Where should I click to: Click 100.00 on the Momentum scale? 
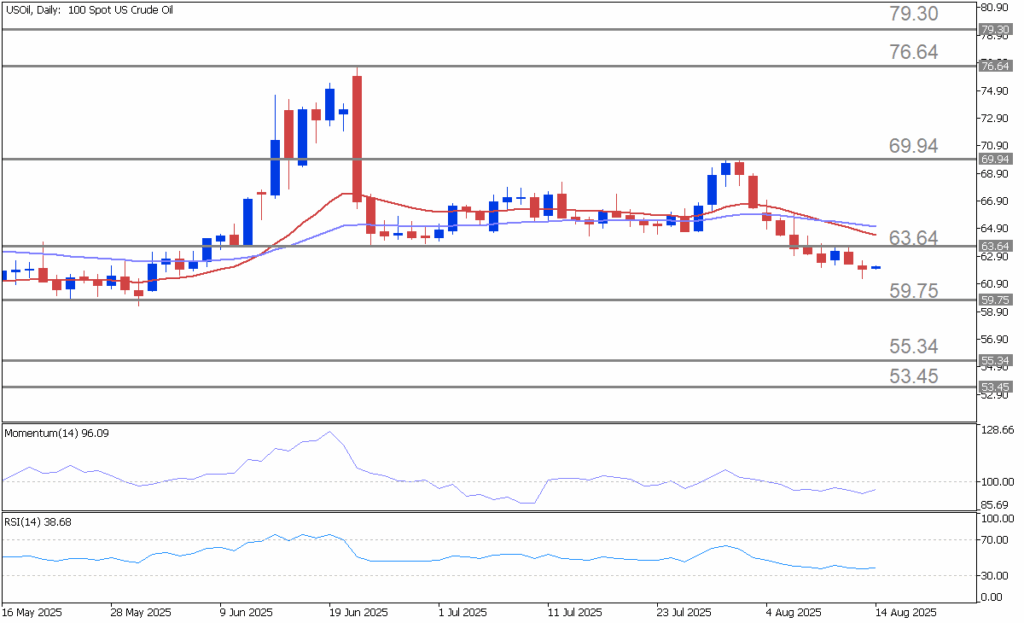pos(997,482)
